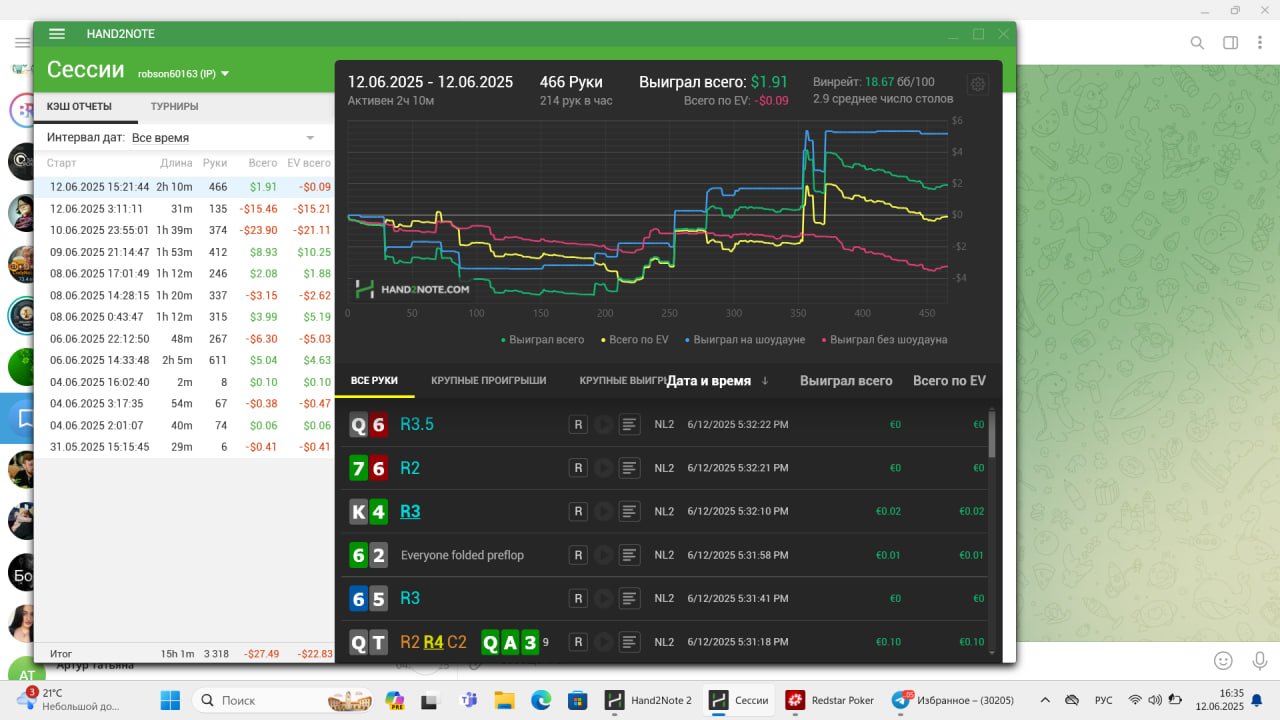The width and height of the screenshot is (1280, 720).
Task: Open the Hand2Note hamburger menu
Action: (x=57, y=33)
